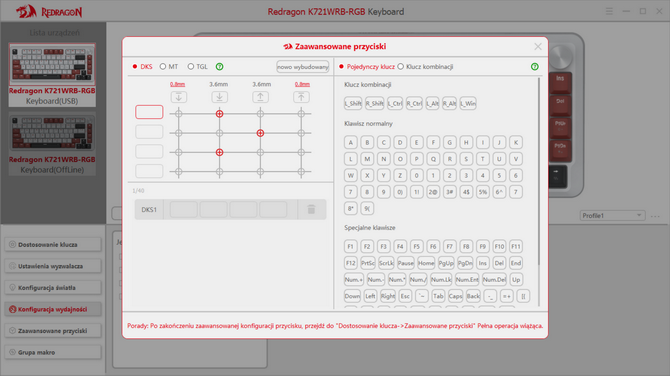Choose the 2@ key button
670x376 pixels.
point(433,192)
